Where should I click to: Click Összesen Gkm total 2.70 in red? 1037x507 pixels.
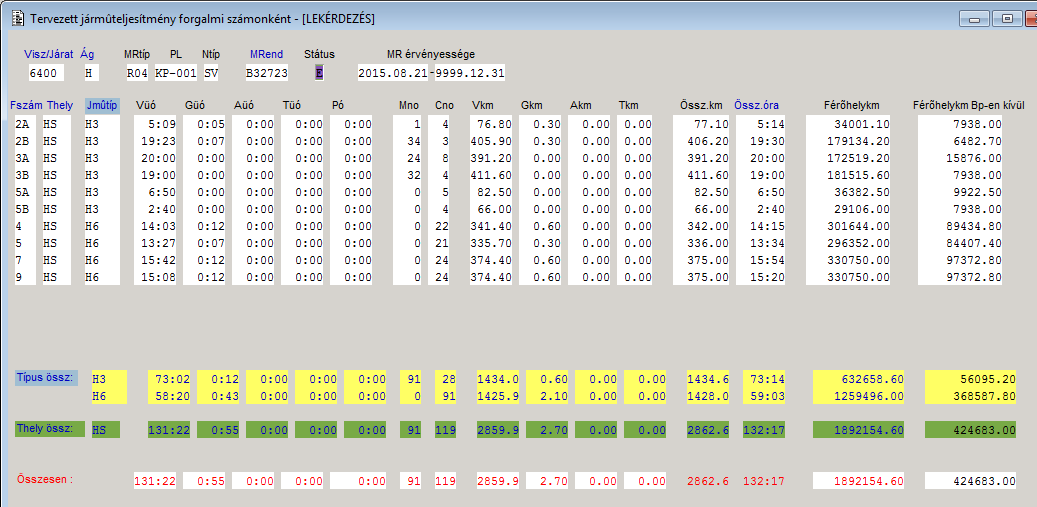546,481
